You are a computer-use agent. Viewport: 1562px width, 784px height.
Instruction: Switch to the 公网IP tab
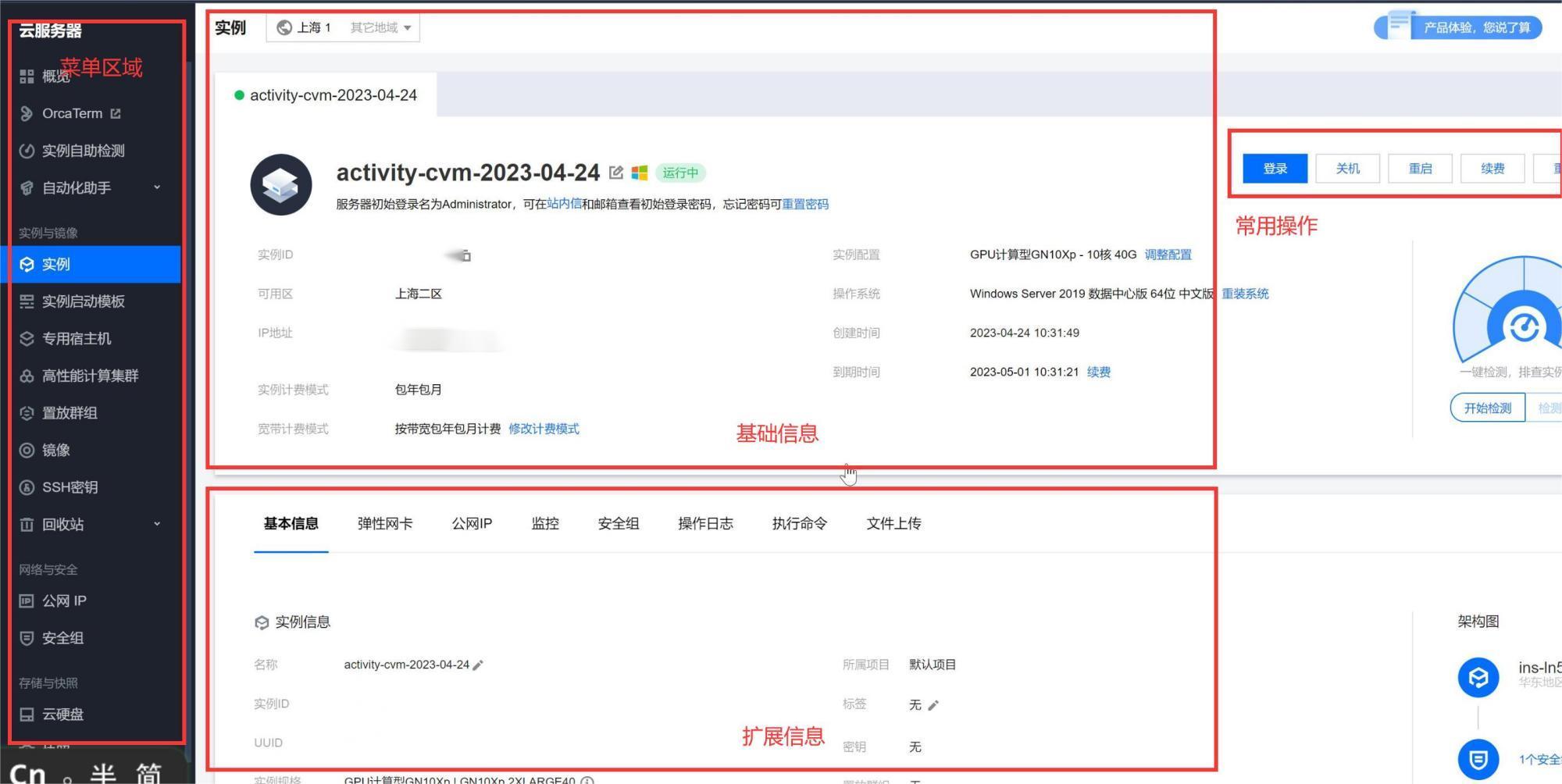(x=472, y=523)
